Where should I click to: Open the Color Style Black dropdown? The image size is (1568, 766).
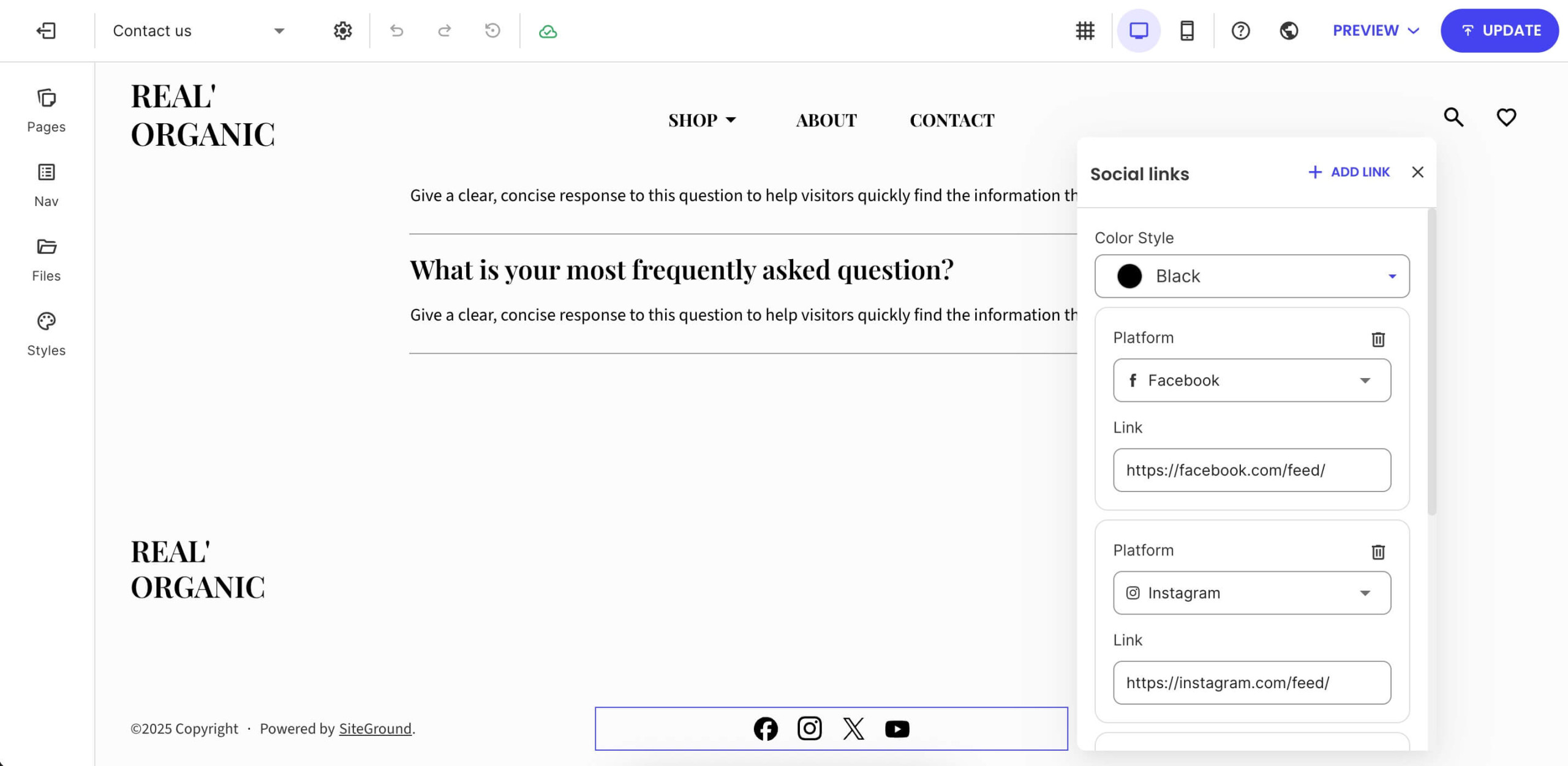pos(1252,276)
